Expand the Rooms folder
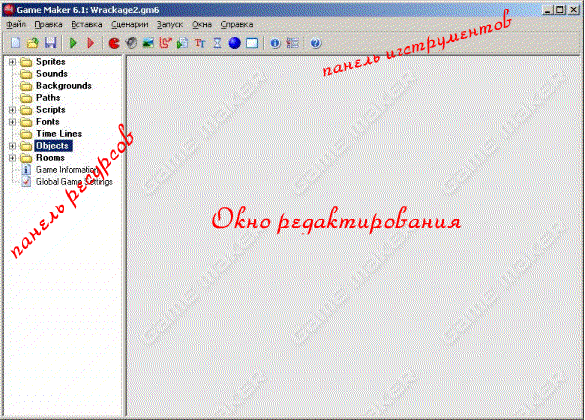 pyautogui.click(x=12, y=158)
